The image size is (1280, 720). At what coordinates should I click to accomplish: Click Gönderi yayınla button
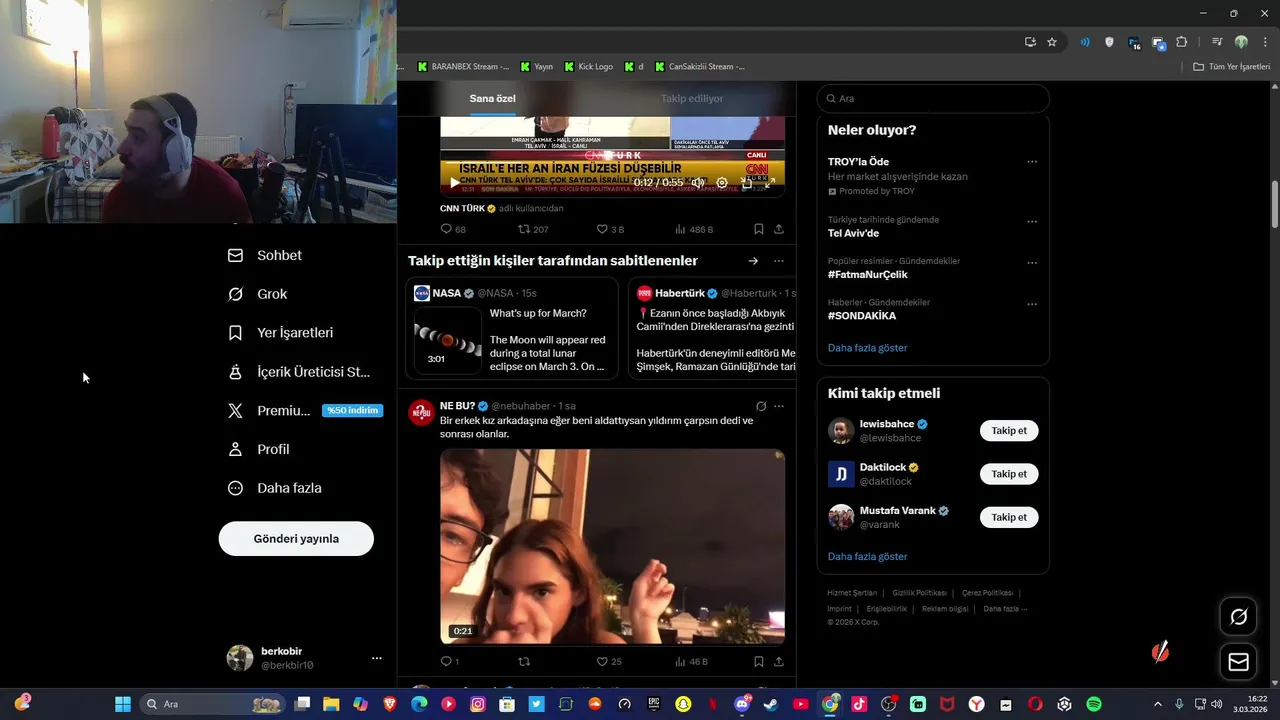pos(296,539)
